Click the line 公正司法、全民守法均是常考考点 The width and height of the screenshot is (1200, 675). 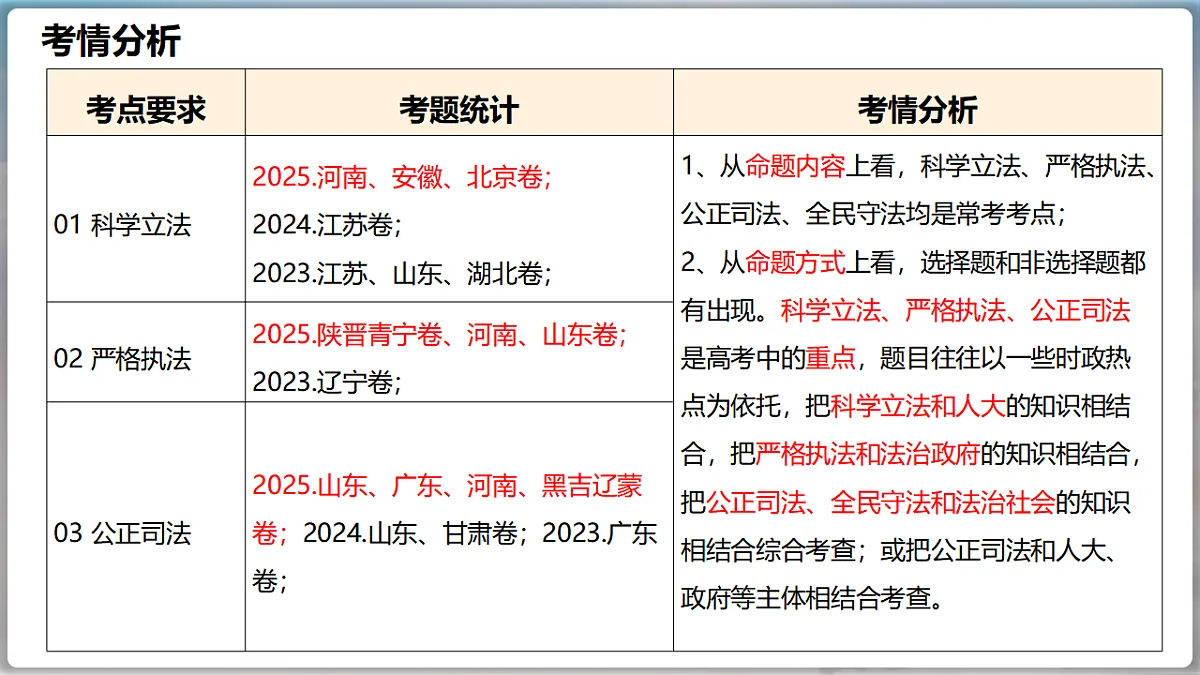click(x=874, y=214)
